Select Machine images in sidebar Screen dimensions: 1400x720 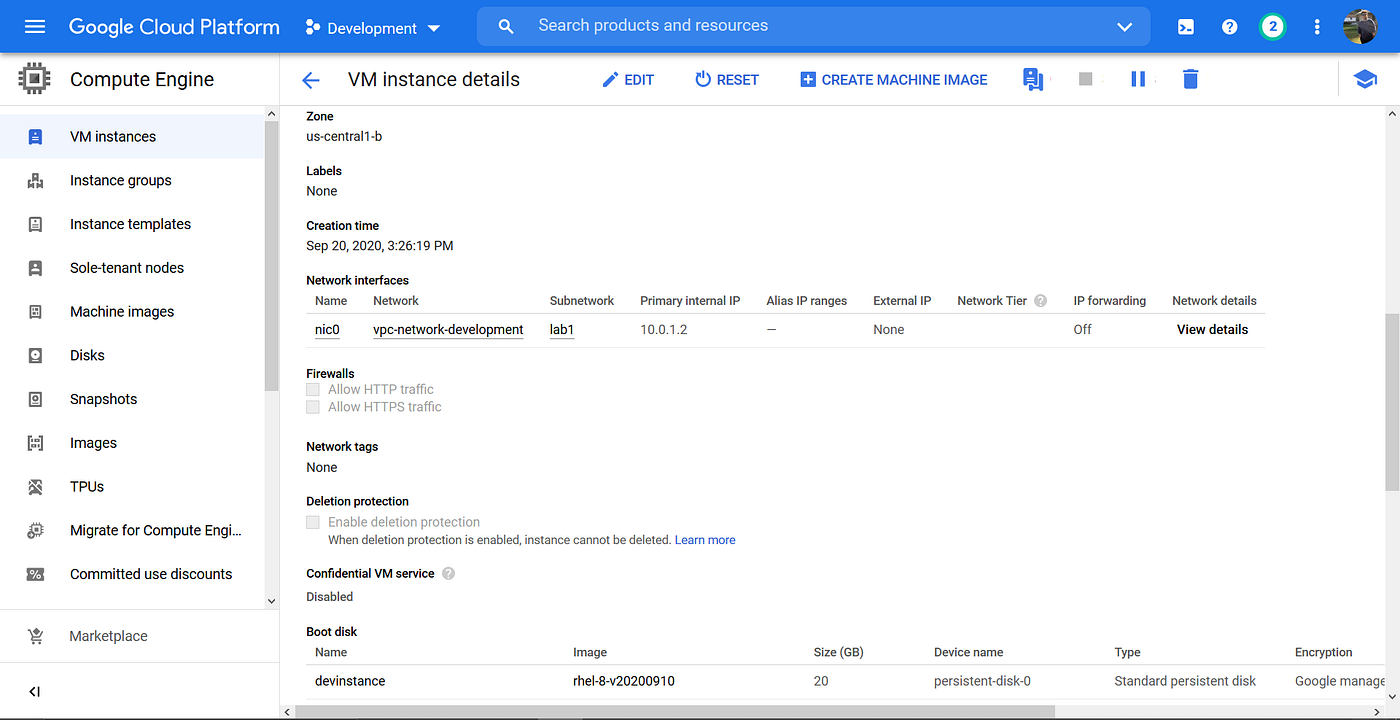132,312
